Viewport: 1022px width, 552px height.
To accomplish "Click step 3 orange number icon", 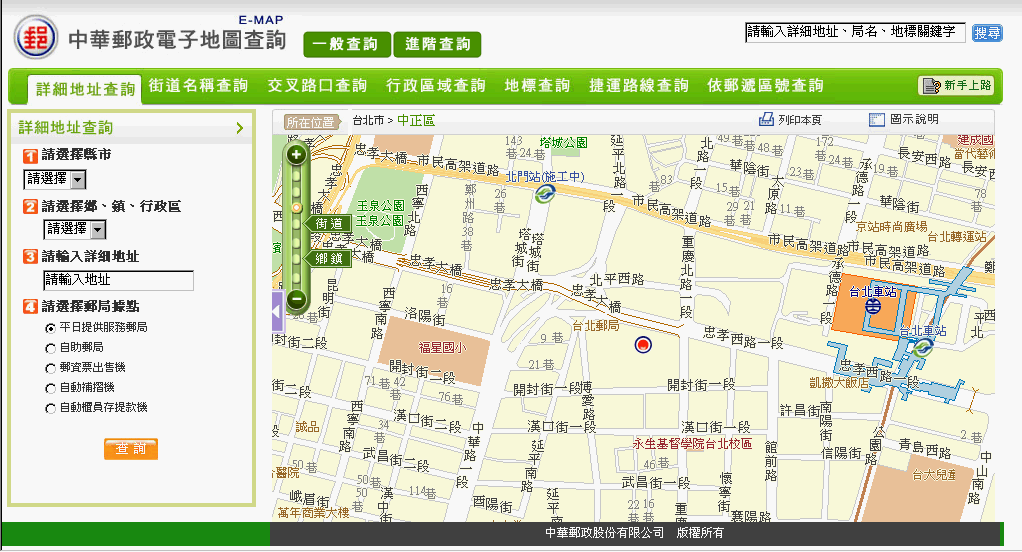I will (30, 256).
